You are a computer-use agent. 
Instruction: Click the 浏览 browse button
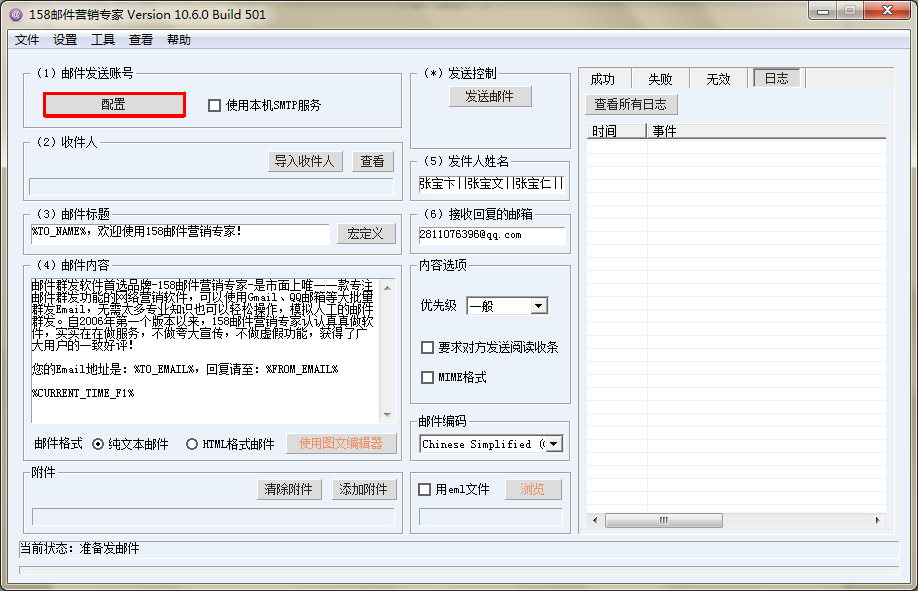[533, 489]
